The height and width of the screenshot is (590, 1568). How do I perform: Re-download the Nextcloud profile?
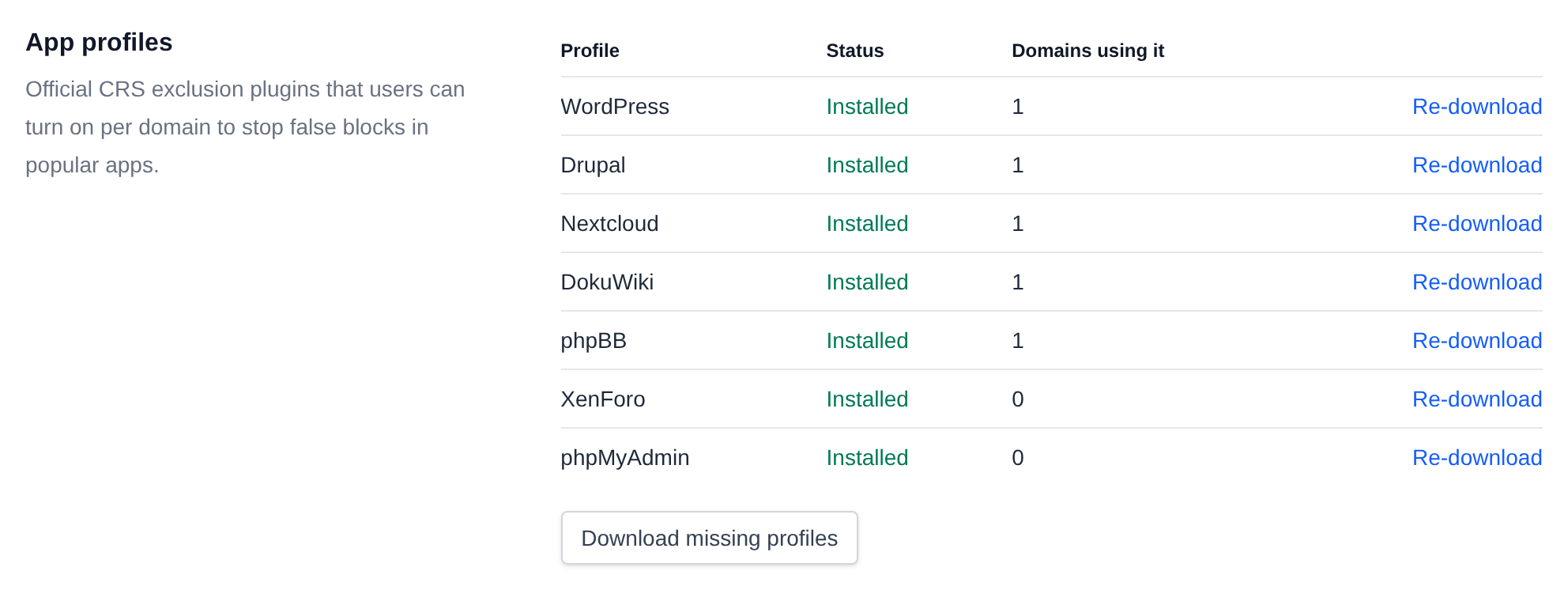click(x=1477, y=224)
